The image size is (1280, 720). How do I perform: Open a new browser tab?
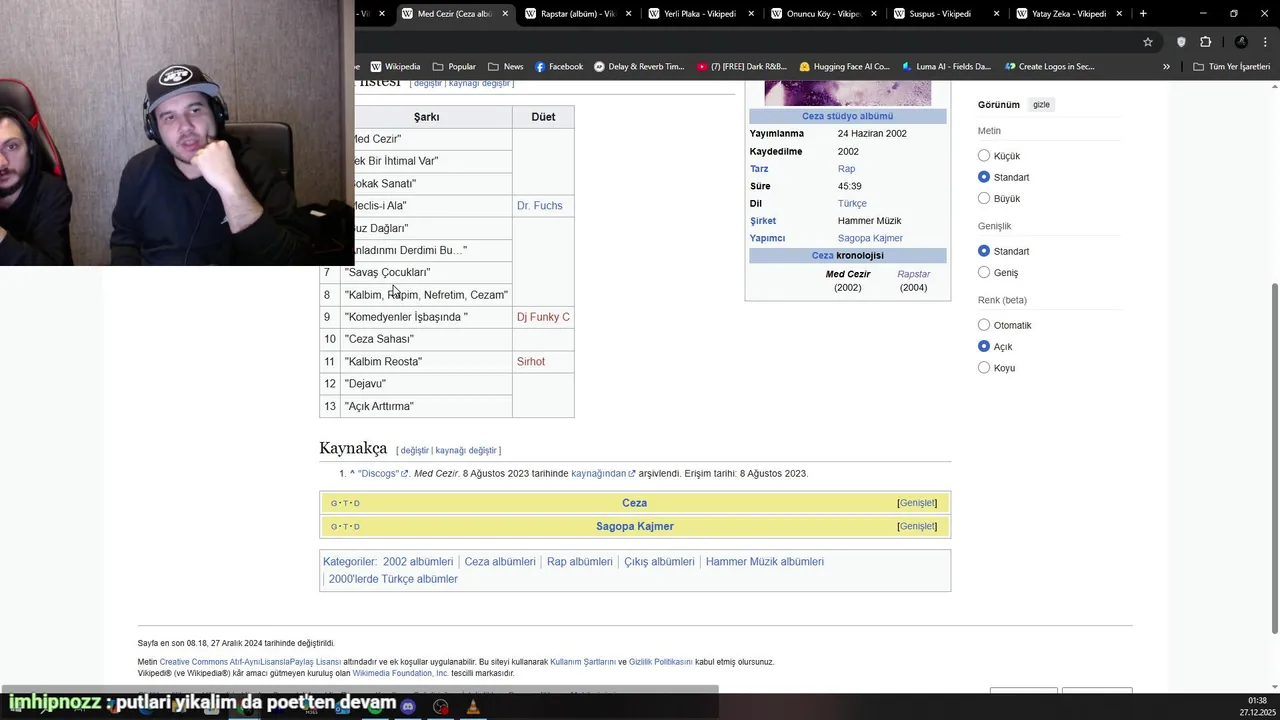coord(1143,14)
